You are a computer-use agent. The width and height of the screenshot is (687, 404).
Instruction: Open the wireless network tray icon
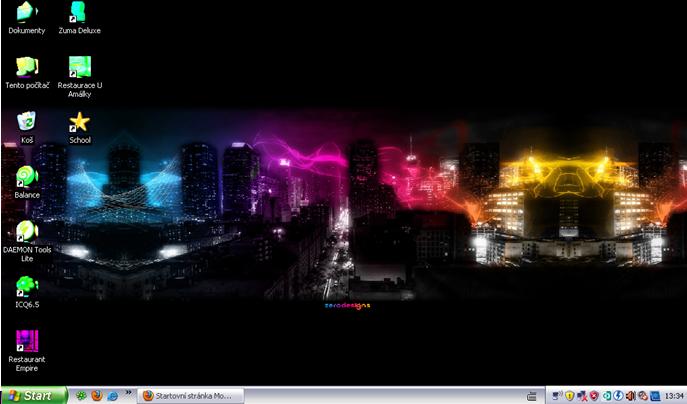click(557, 396)
